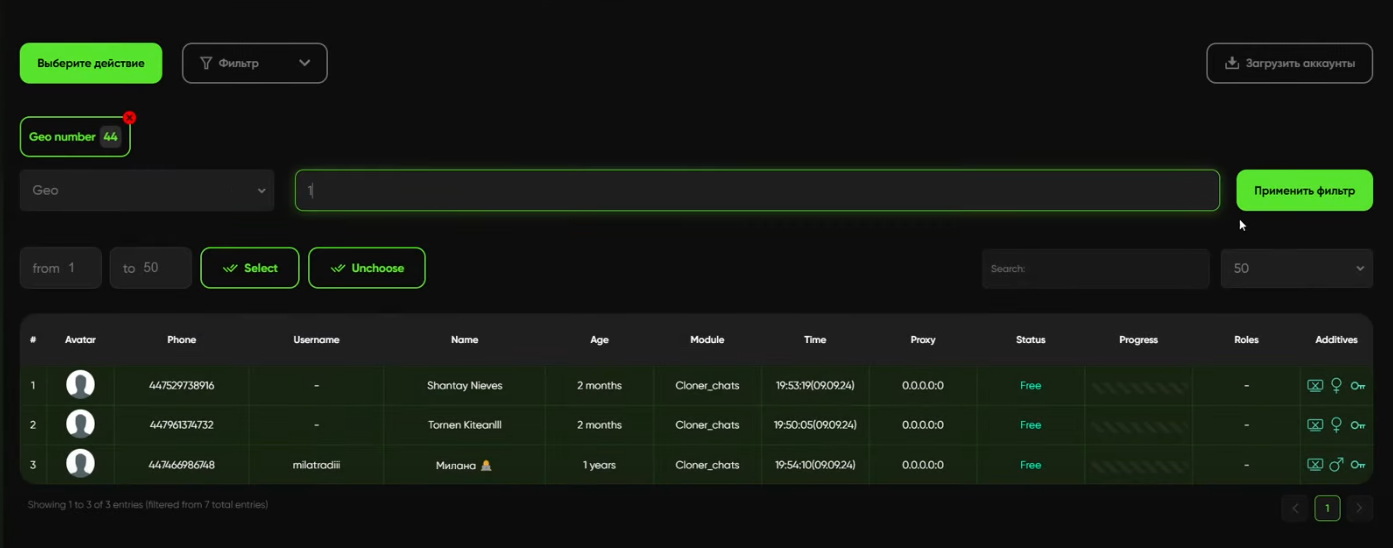Click the Select rows button
The width and height of the screenshot is (1393, 548).
click(250, 268)
